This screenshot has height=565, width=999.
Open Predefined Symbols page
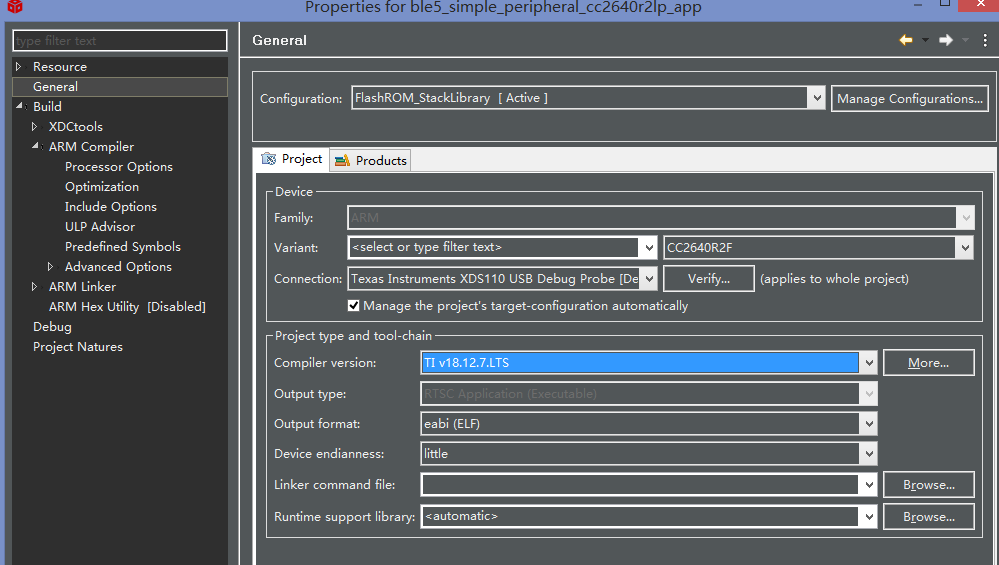tap(123, 247)
